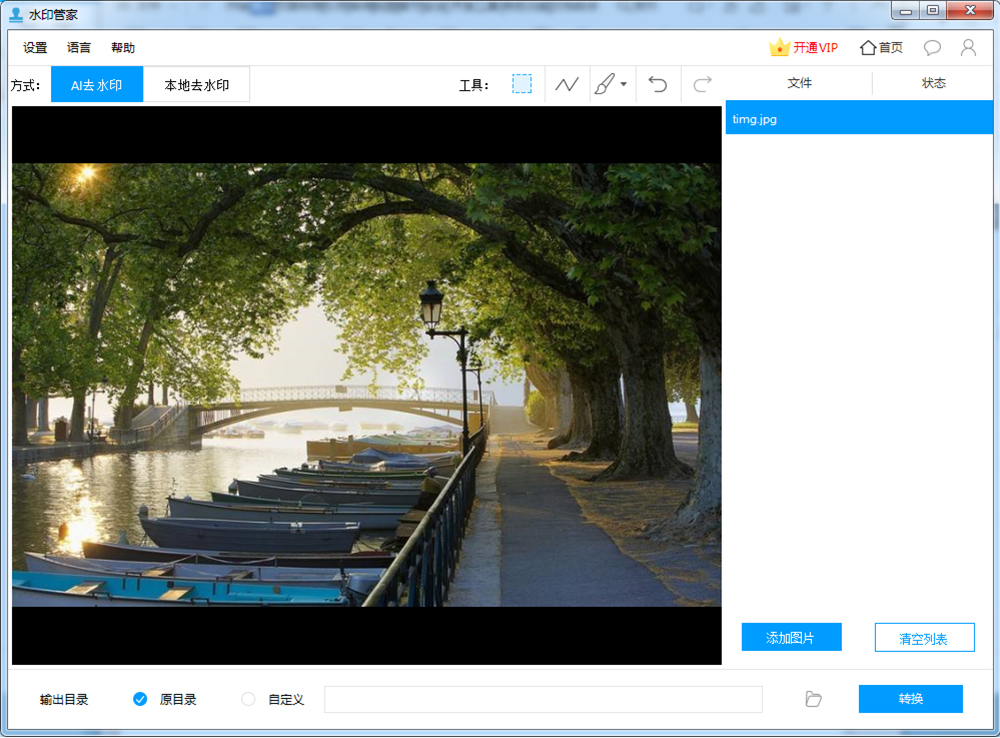Viewport: 1000px width, 738px height.
Task: Select 原目录 output directory option
Action: pos(141,699)
